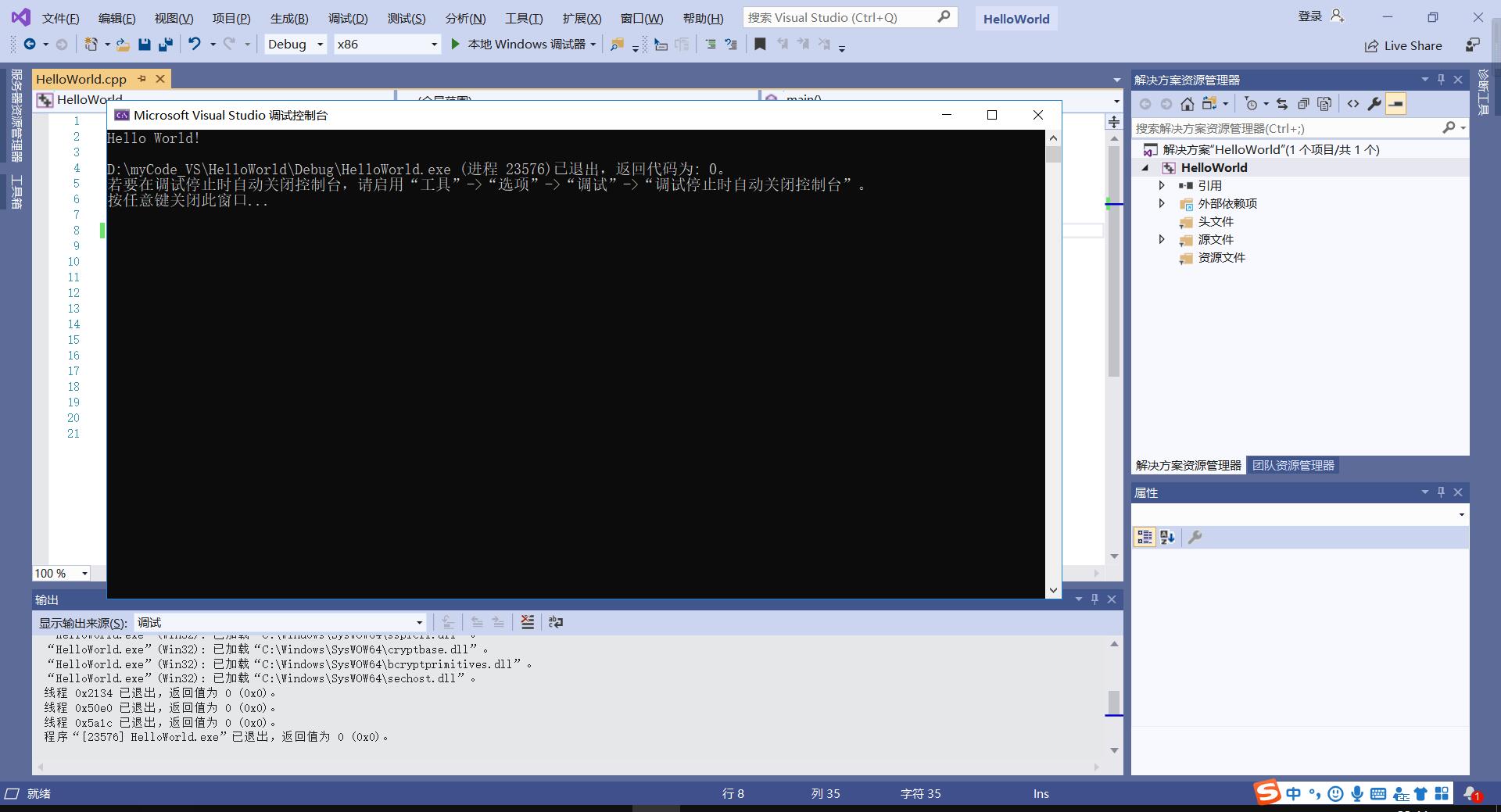The image size is (1501, 812).
Task: Click the Home icon in Solution Explorer
Action: pos(1187,104)
